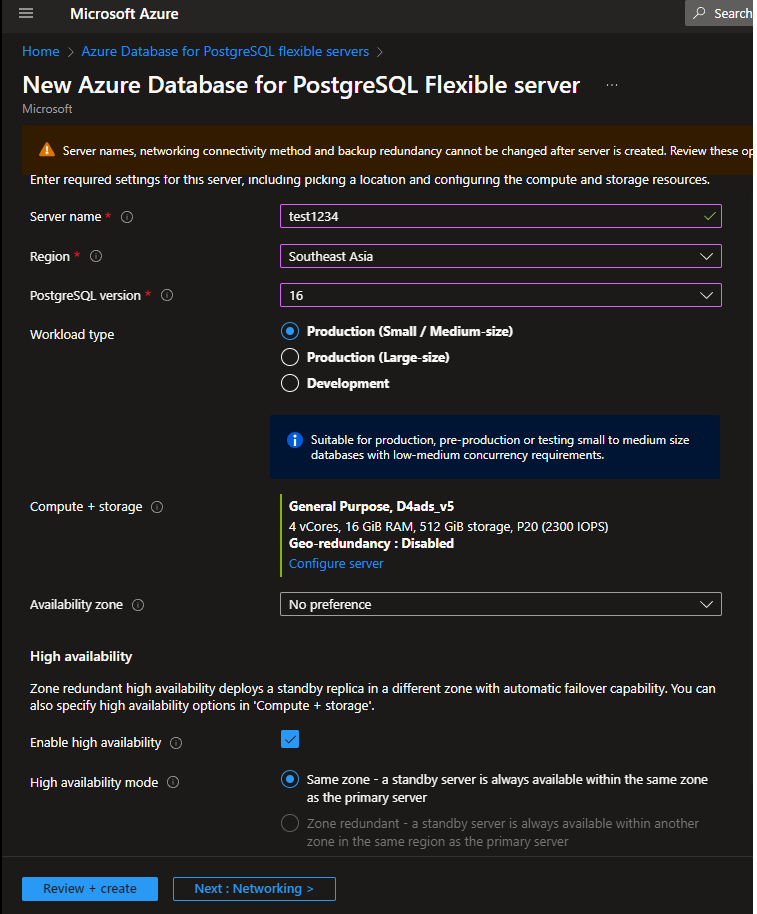Open the Availability zone dropdown

(501, 604)
